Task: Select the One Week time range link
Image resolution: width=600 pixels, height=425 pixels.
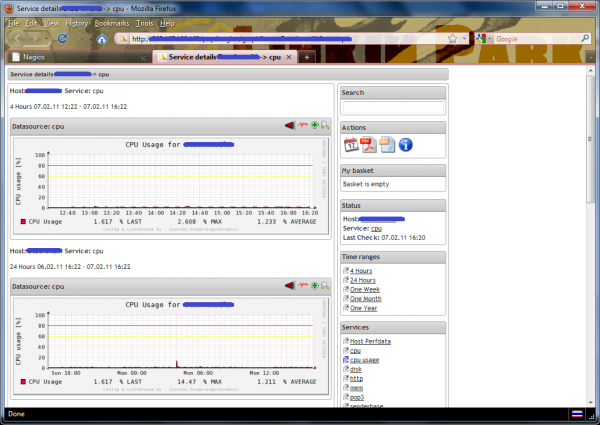Action: [x=364, y=289]
